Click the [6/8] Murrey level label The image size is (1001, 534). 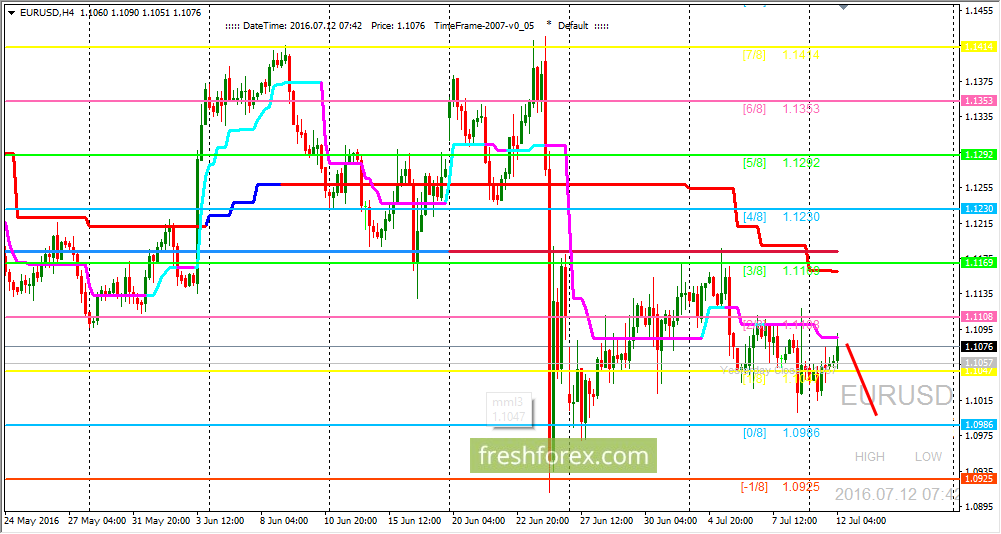click(x=754, y=109)
